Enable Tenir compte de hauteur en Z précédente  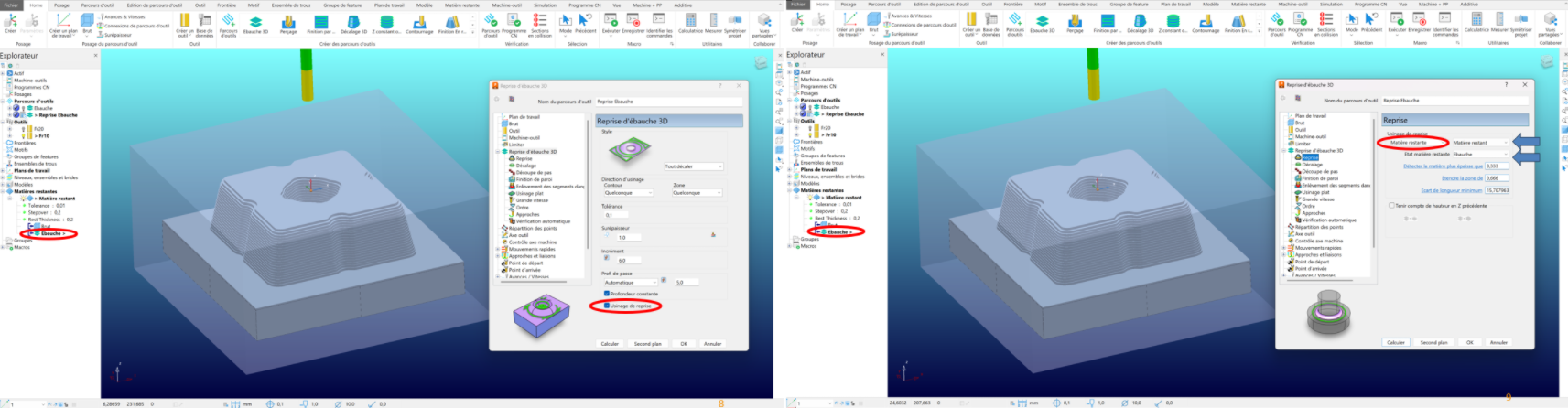click(x=1392, y=206)
